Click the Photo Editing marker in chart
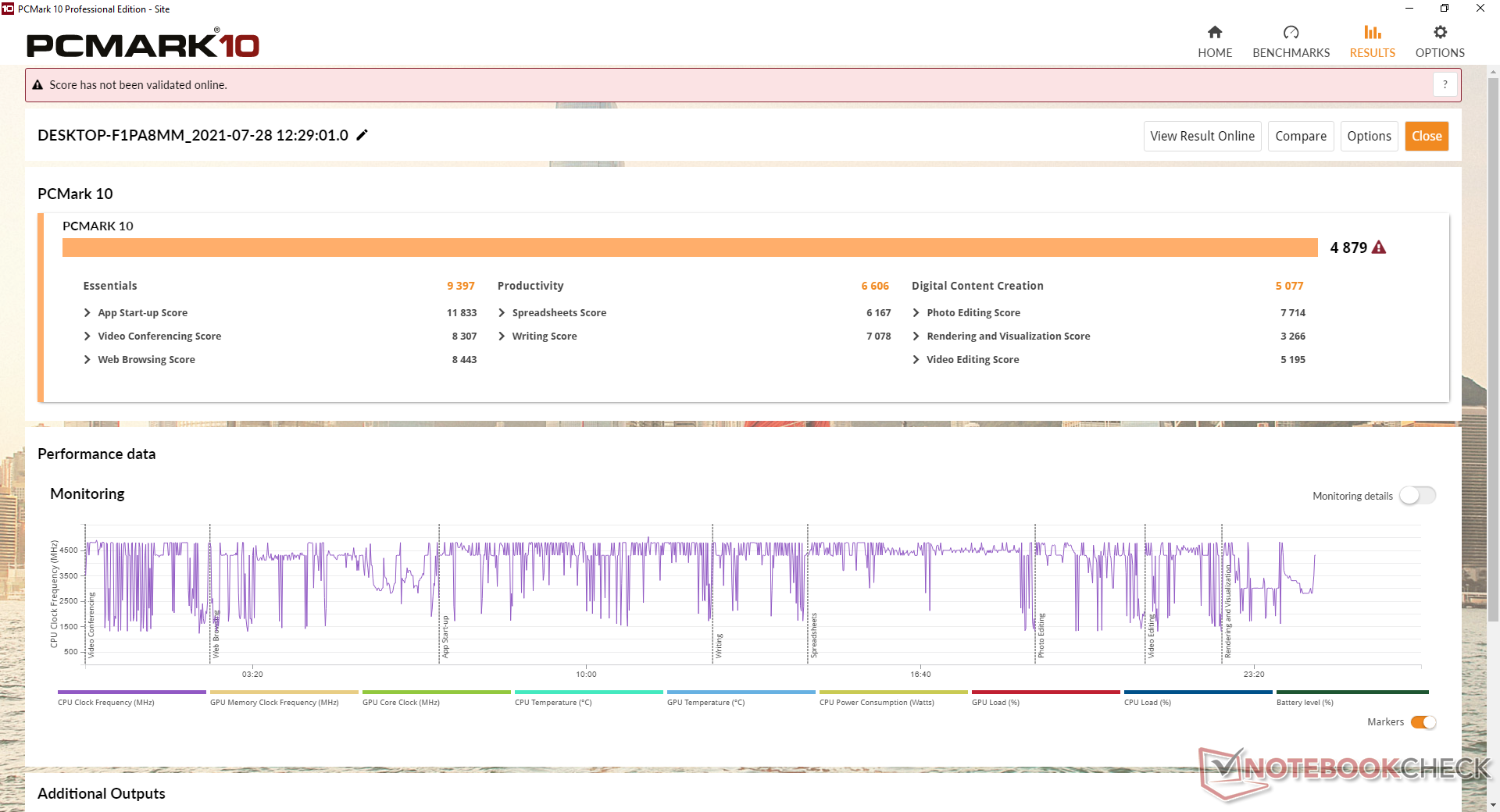1500x812 pixels. 1041,636
